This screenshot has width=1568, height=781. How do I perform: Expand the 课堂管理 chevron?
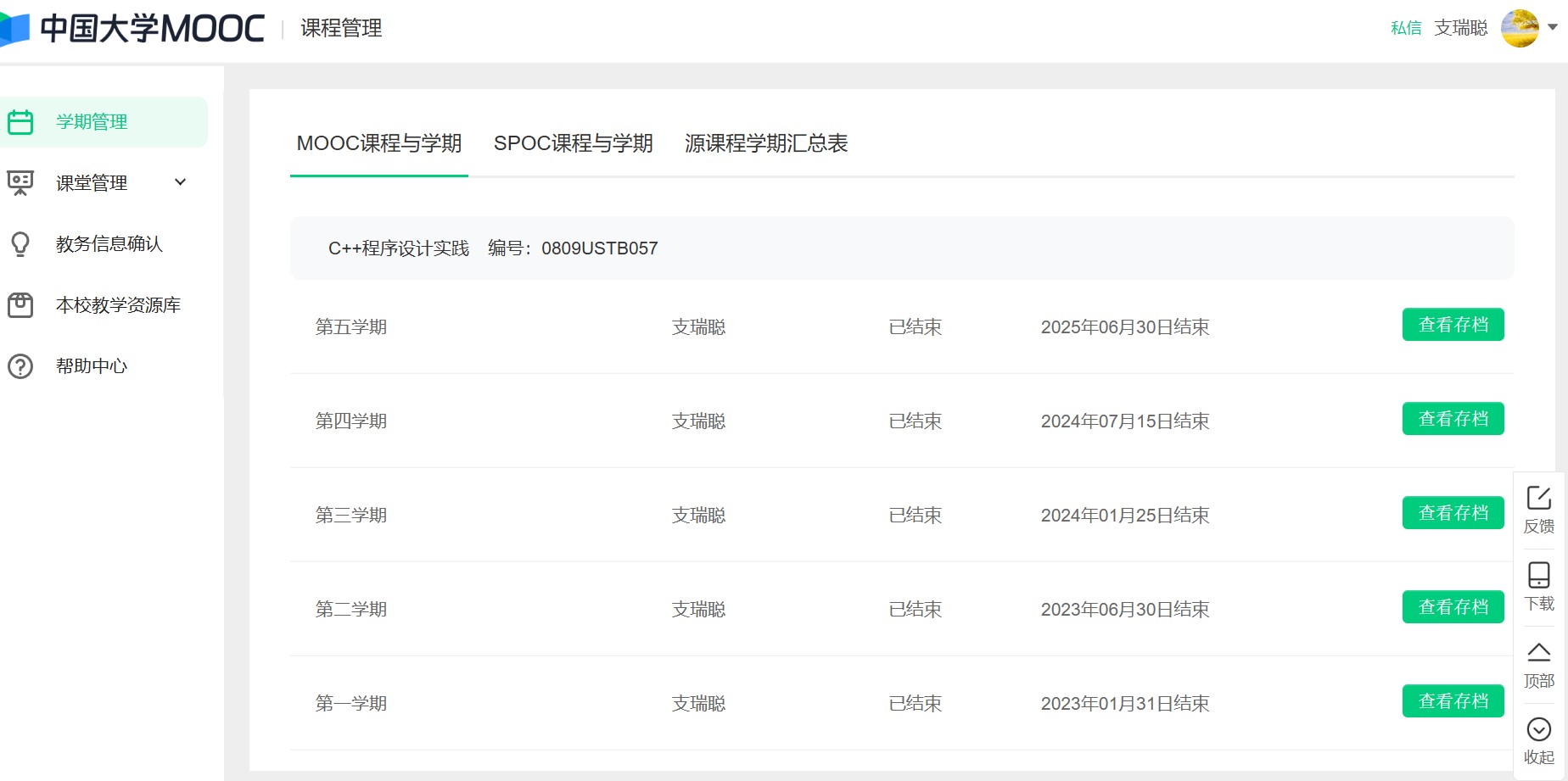coord(180,182)
